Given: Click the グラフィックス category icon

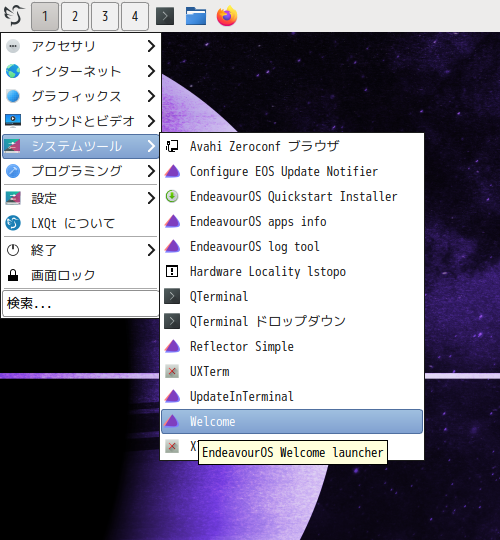Looking at the screenshot, I should coord(13,96).
